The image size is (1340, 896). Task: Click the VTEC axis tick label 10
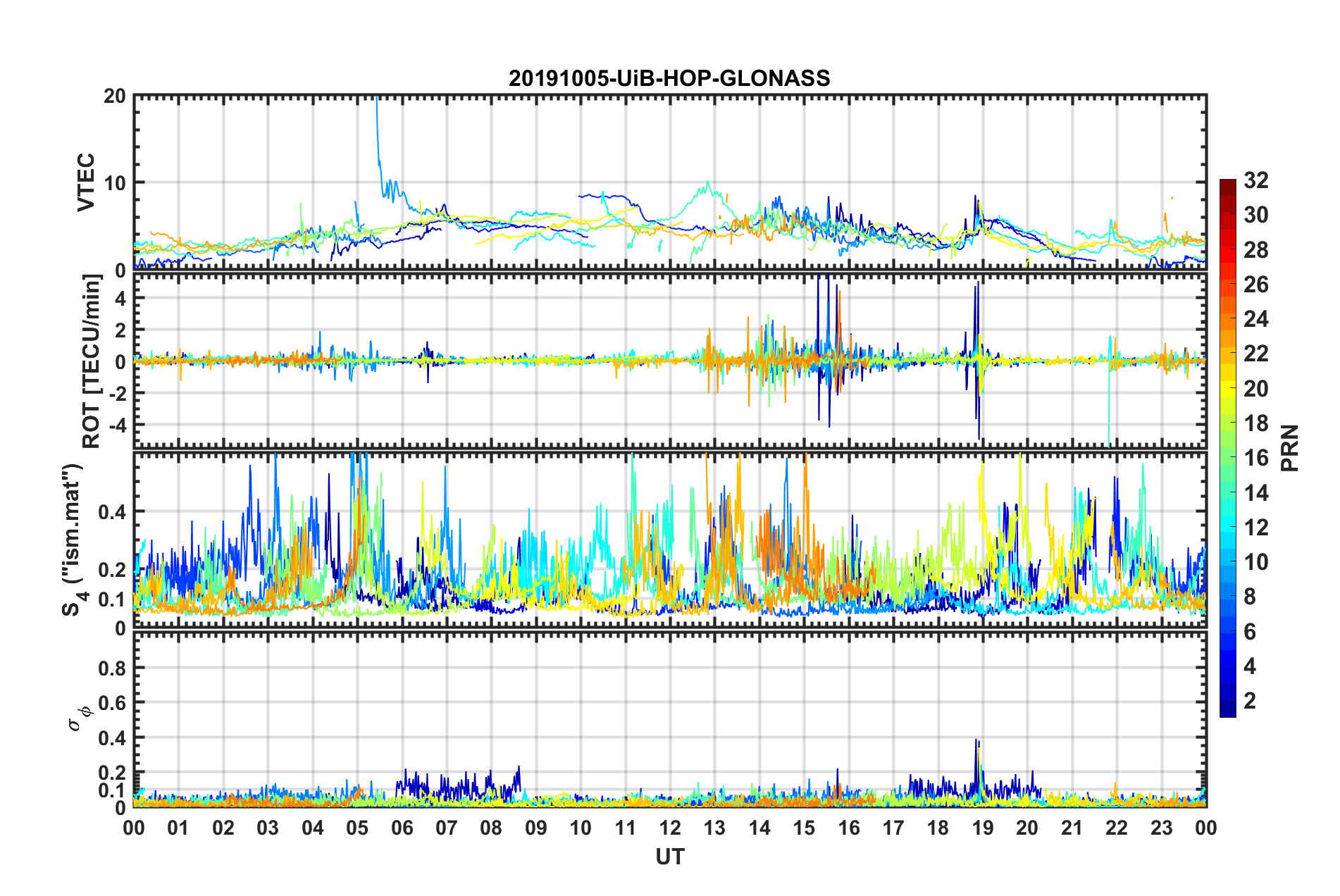pyautogui.click(x=114, y=183)
